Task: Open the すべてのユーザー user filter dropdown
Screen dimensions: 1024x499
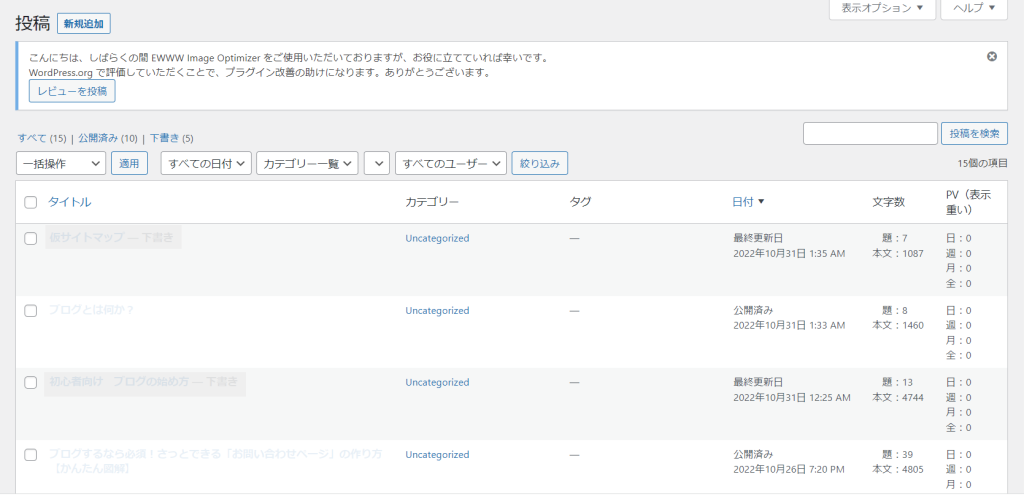Action: (x=451, y=163)
